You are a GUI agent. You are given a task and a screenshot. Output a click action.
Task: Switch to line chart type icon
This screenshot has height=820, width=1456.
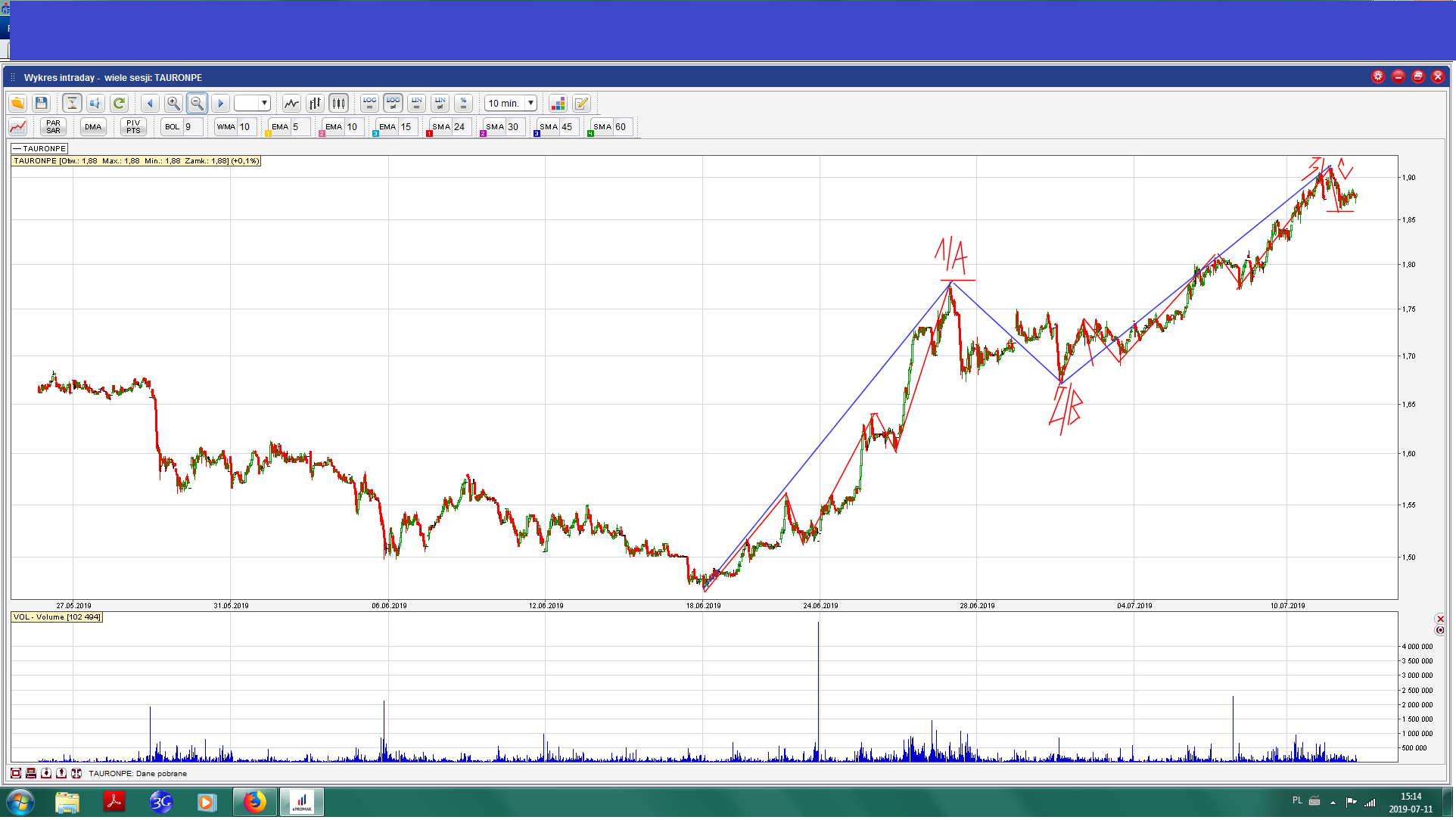(x=291, y=104)
